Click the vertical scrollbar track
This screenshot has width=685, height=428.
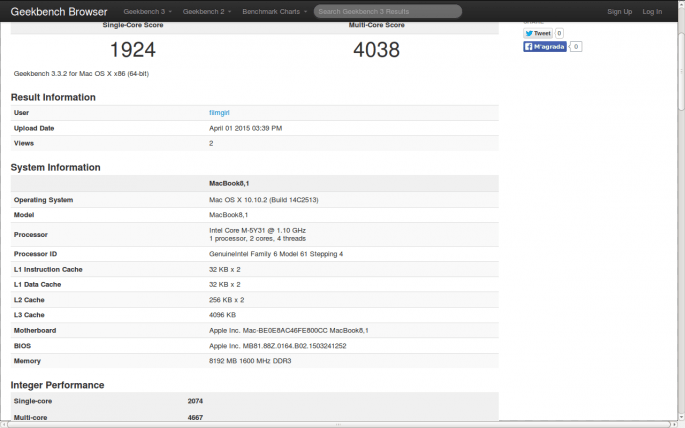(678, 250)
